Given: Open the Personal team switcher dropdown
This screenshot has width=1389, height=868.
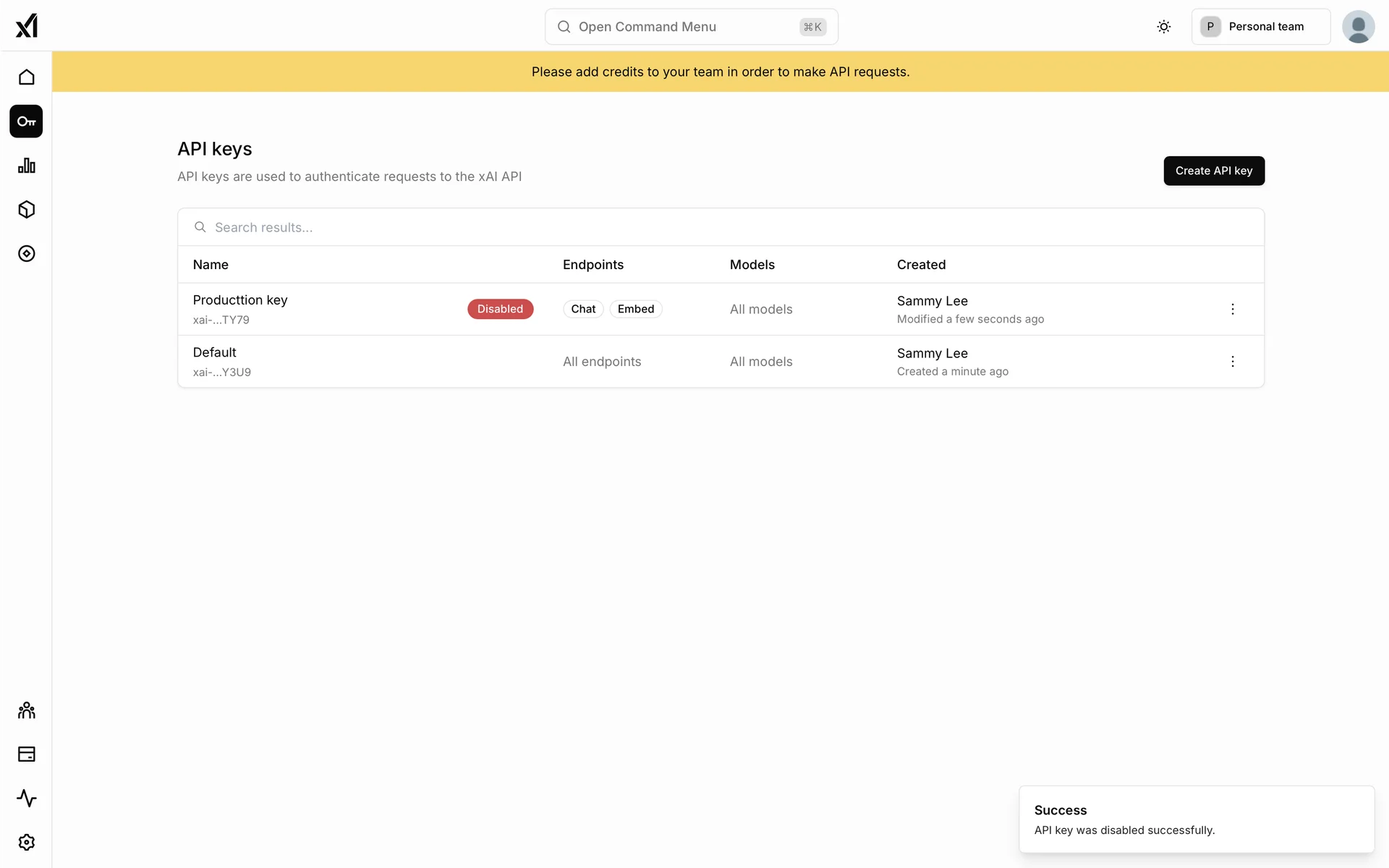Looking at the screenshot, I should [x=1260, y=27].
